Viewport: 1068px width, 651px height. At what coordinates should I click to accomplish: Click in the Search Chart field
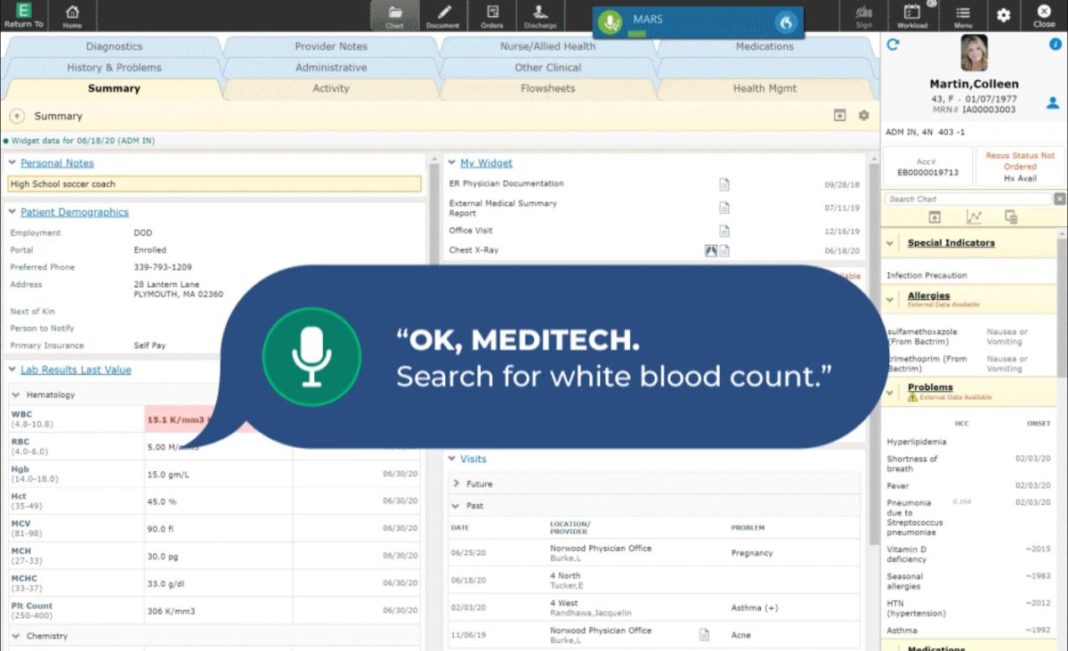pos(967,199)
